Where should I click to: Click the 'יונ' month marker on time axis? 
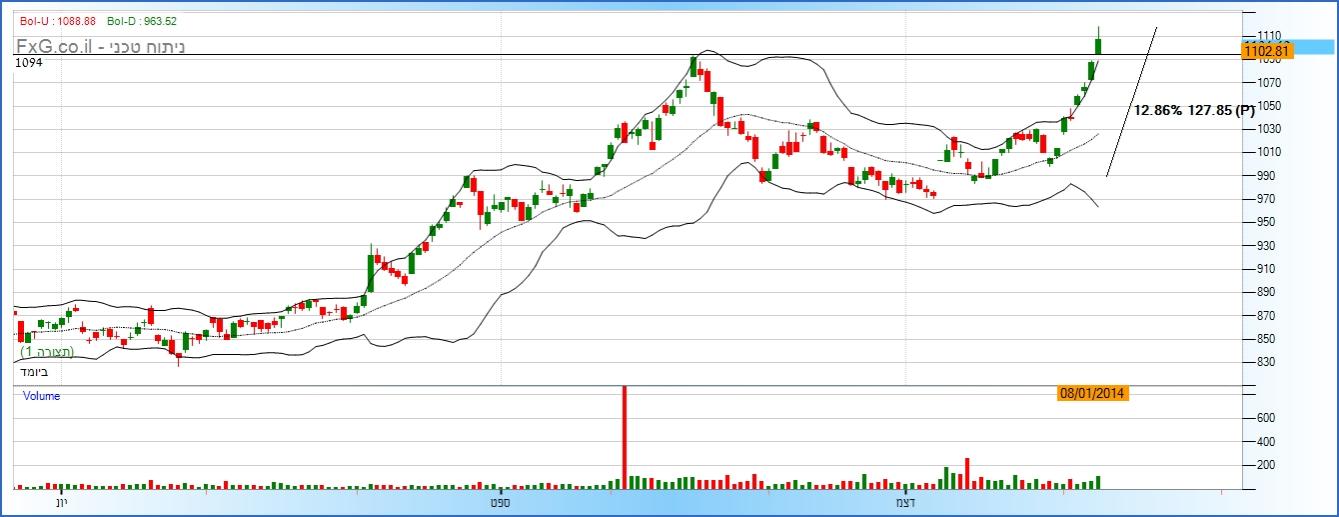tap(61, 502)
